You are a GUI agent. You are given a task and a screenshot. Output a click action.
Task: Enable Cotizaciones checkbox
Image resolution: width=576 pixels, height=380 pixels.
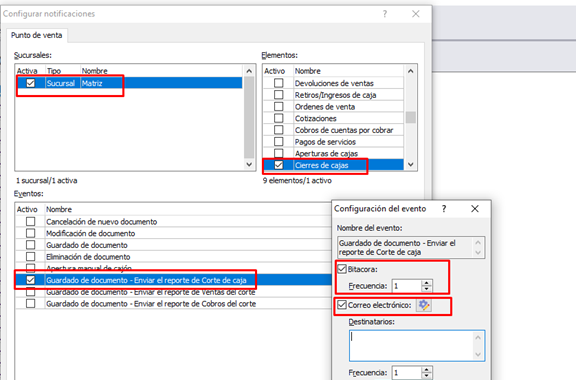[279, 118]
